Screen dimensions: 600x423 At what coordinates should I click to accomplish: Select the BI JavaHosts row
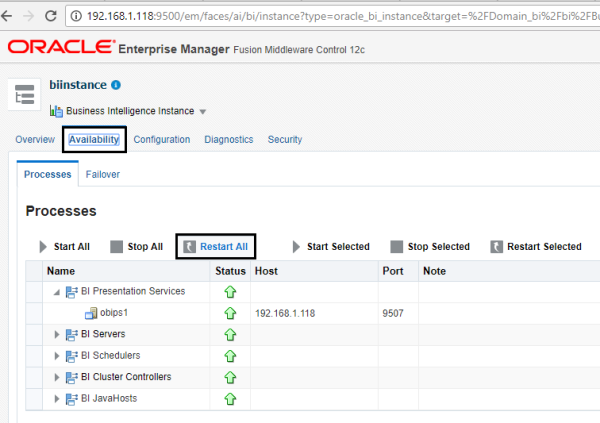tap(313, 399)
